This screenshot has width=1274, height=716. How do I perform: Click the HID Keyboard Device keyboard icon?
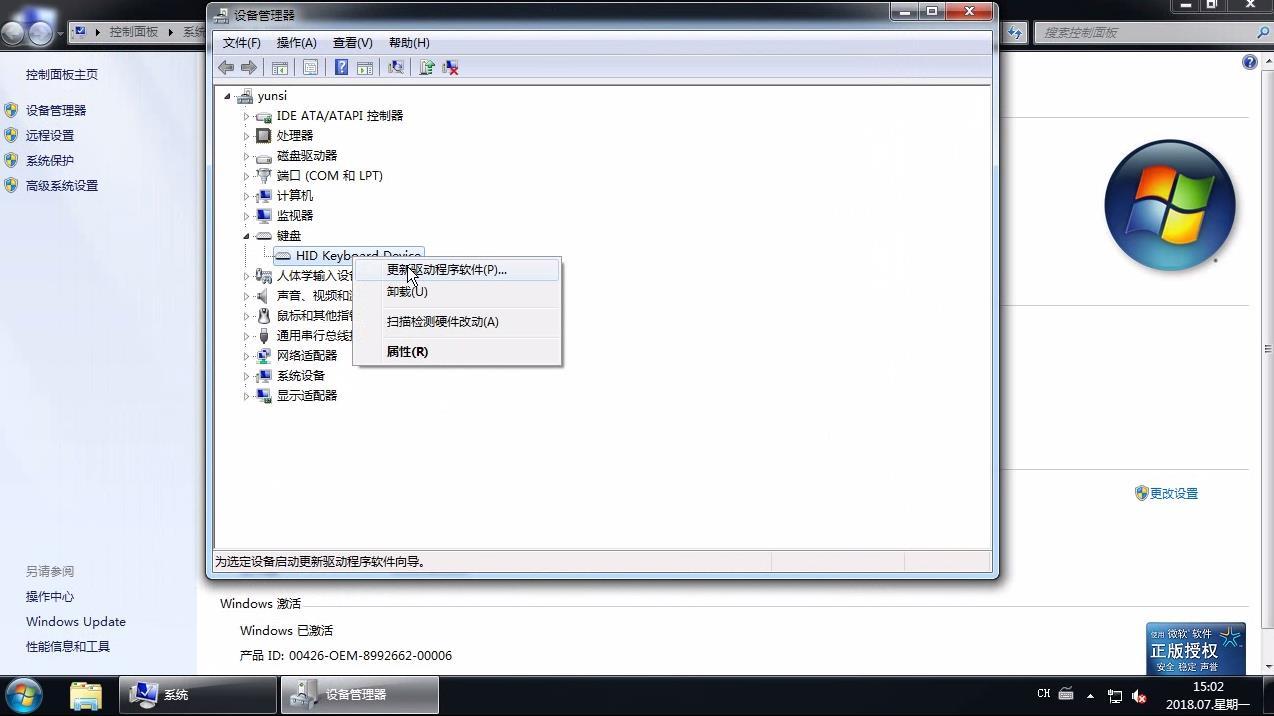(x=283, y=256)
